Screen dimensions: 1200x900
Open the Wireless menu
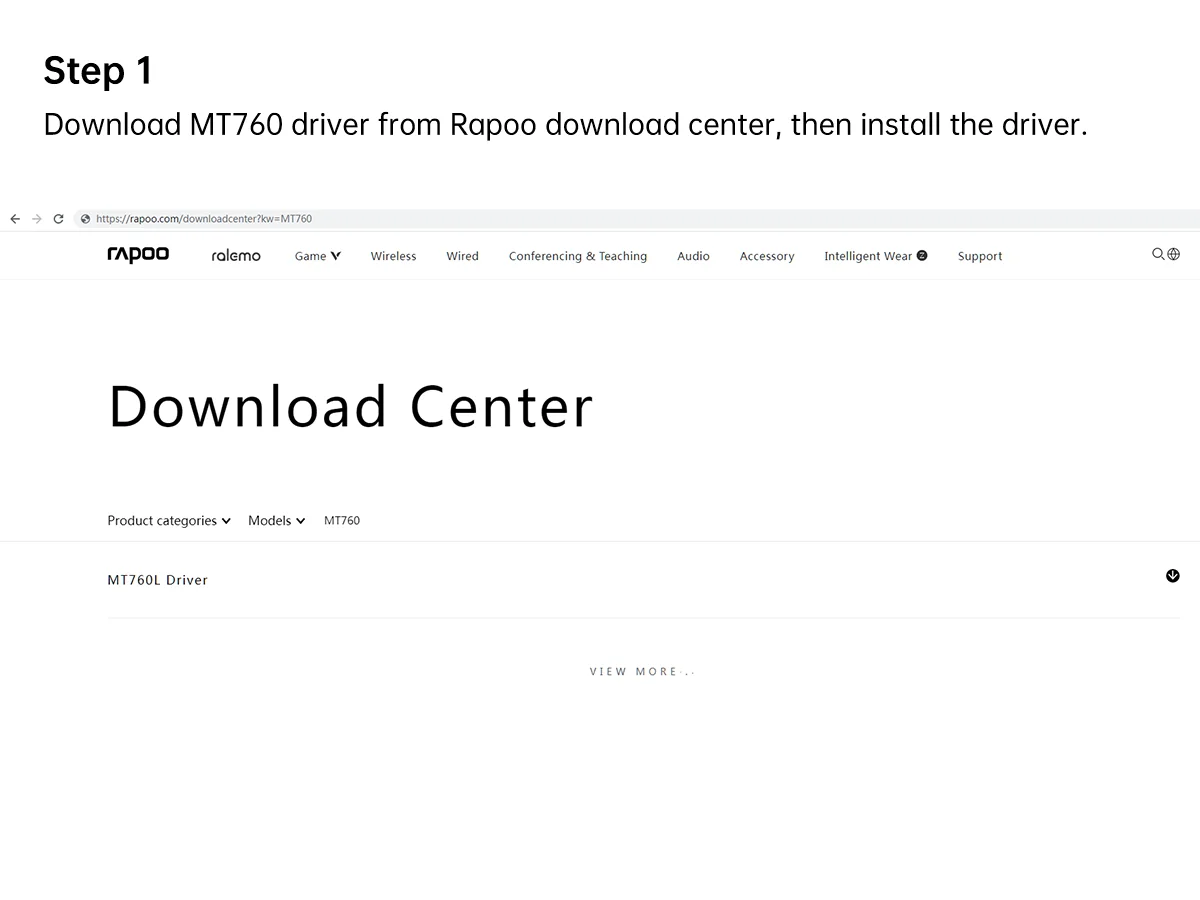point(393,256)
